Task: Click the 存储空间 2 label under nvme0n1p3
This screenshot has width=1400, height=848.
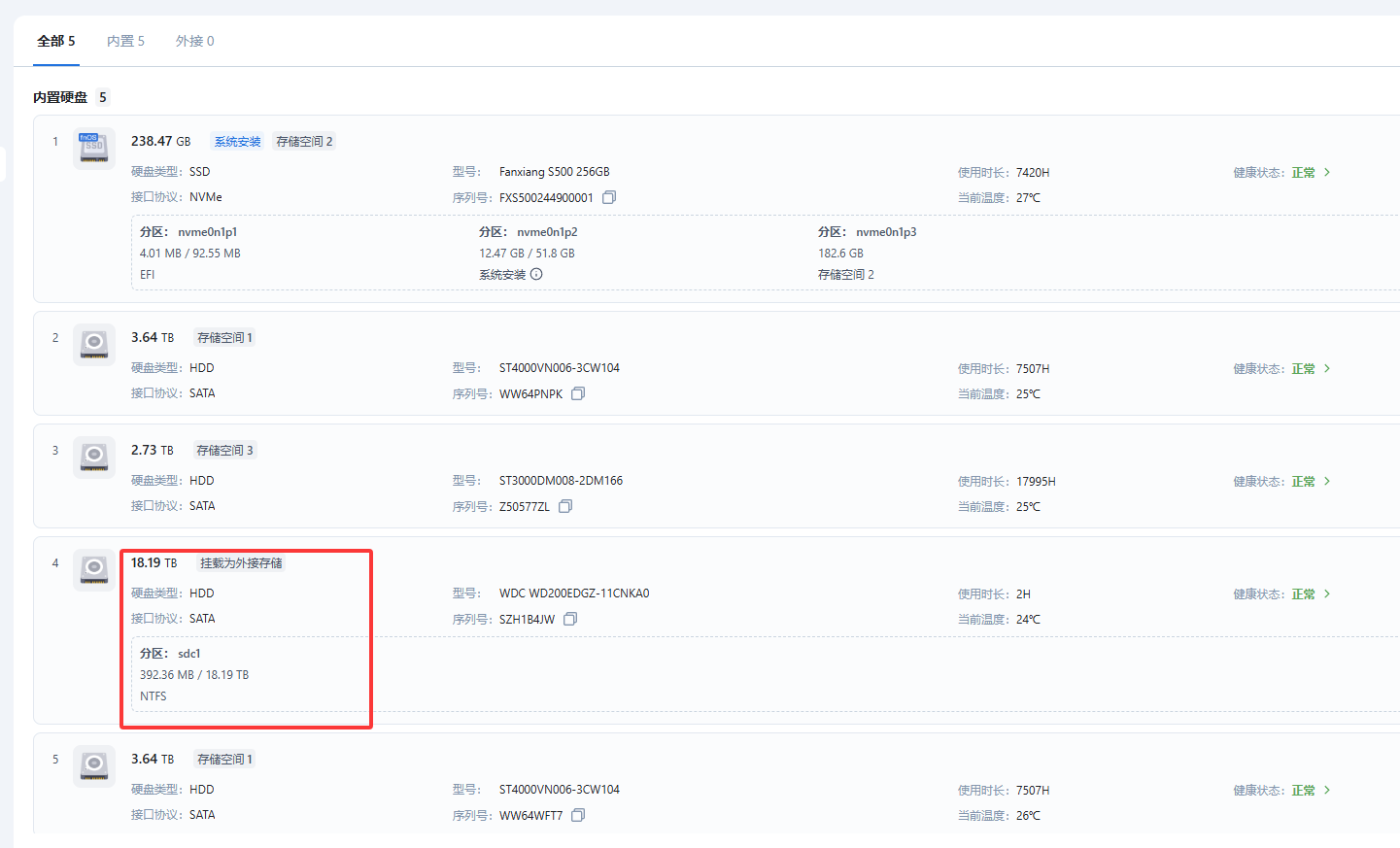Action: (x=846, y=275)
